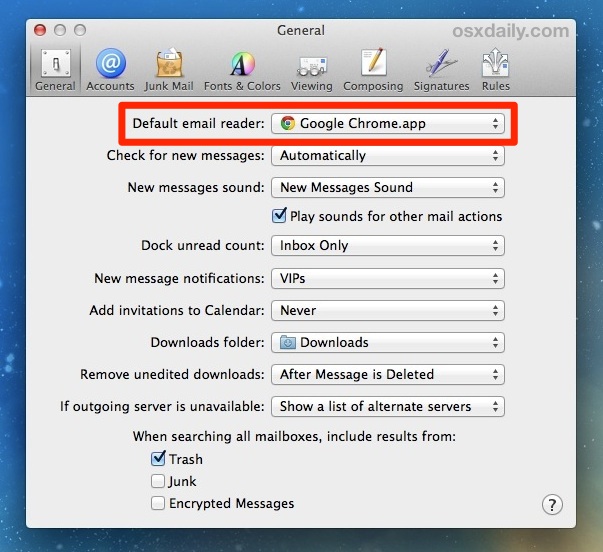Screen dimensions: 603x552
Task: Open the Viewing glasses icon
Action: coord(311,65)
